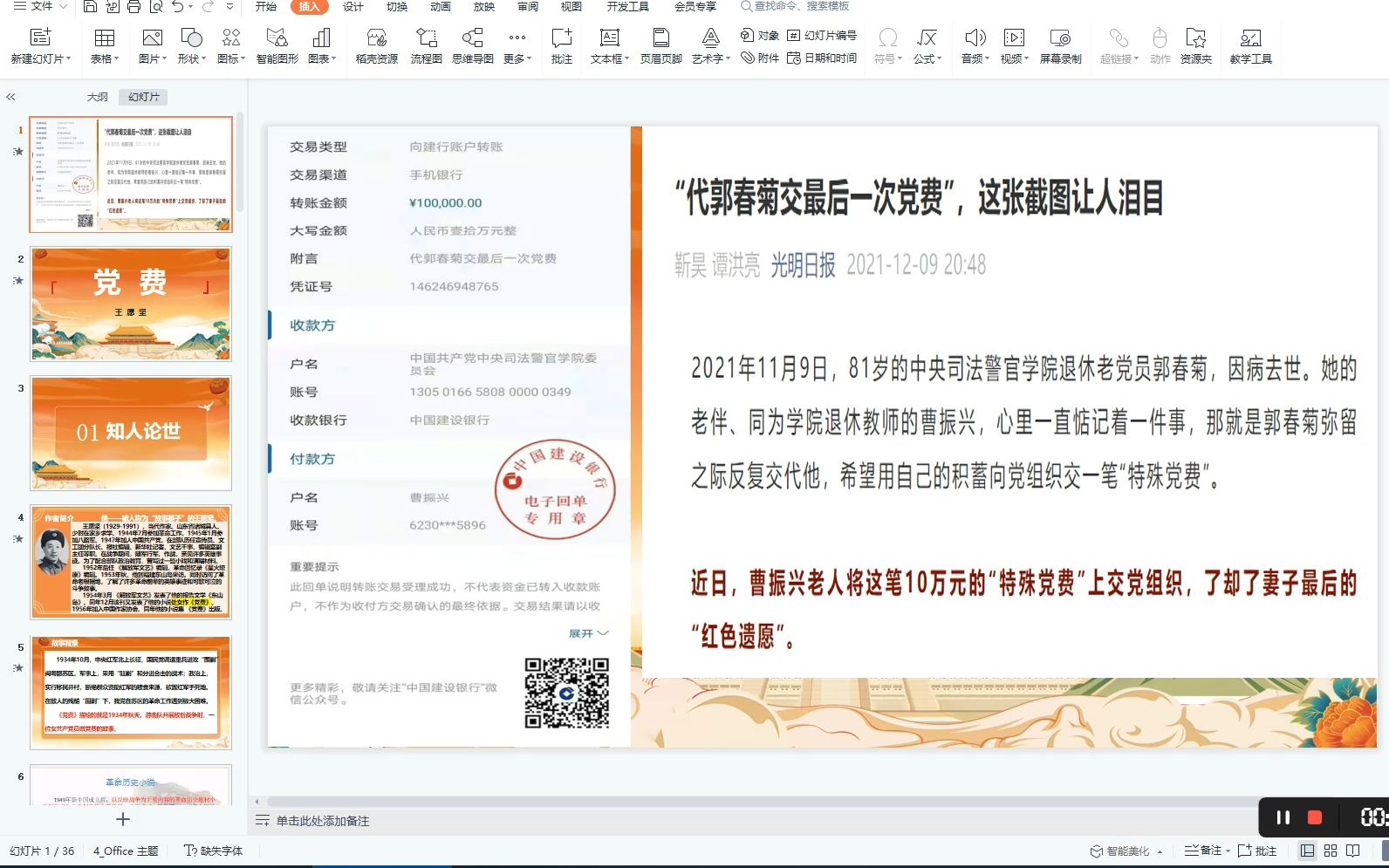Open the 资源夹 resource folder
This screenshot has width=1389, height=868.
point(1195,46)
